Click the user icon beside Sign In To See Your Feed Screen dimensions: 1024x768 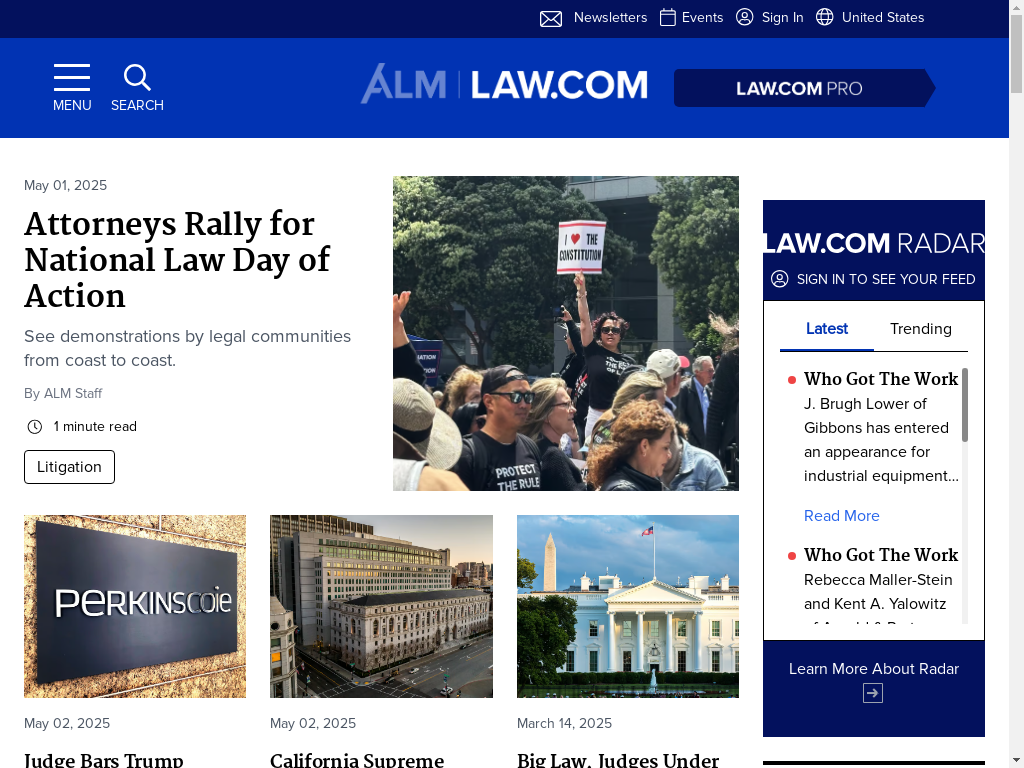pos(779,279)
